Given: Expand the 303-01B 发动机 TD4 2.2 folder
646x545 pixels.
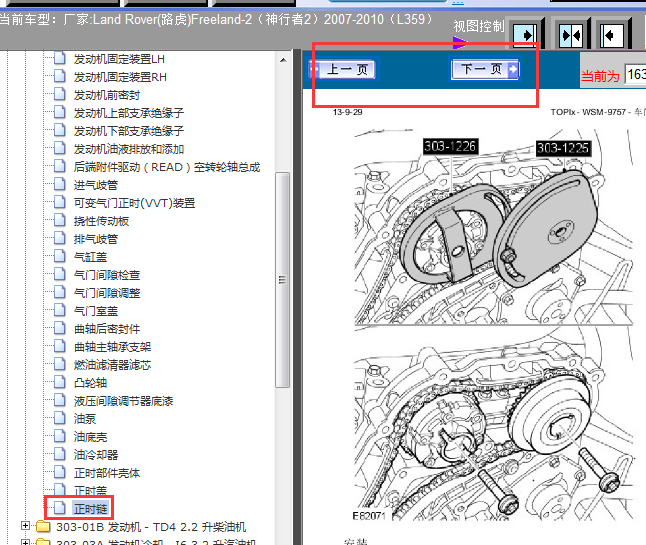Looking at the screenshot, I should [x=26, y=526].
